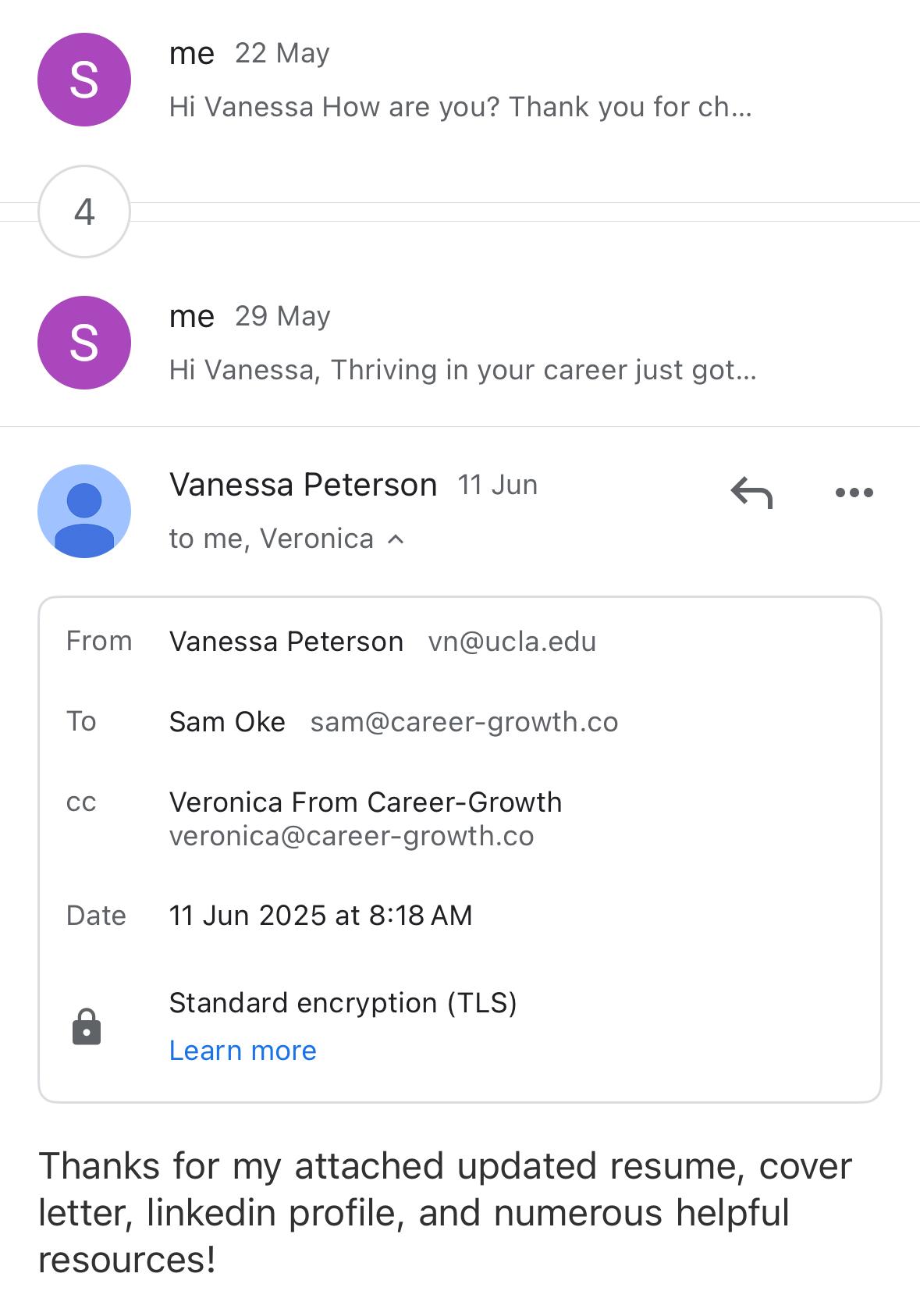Viewport: 920px width, 1316px height.
Task: Select the veronica@career-growth.co cc address
Action: point(351,836)
